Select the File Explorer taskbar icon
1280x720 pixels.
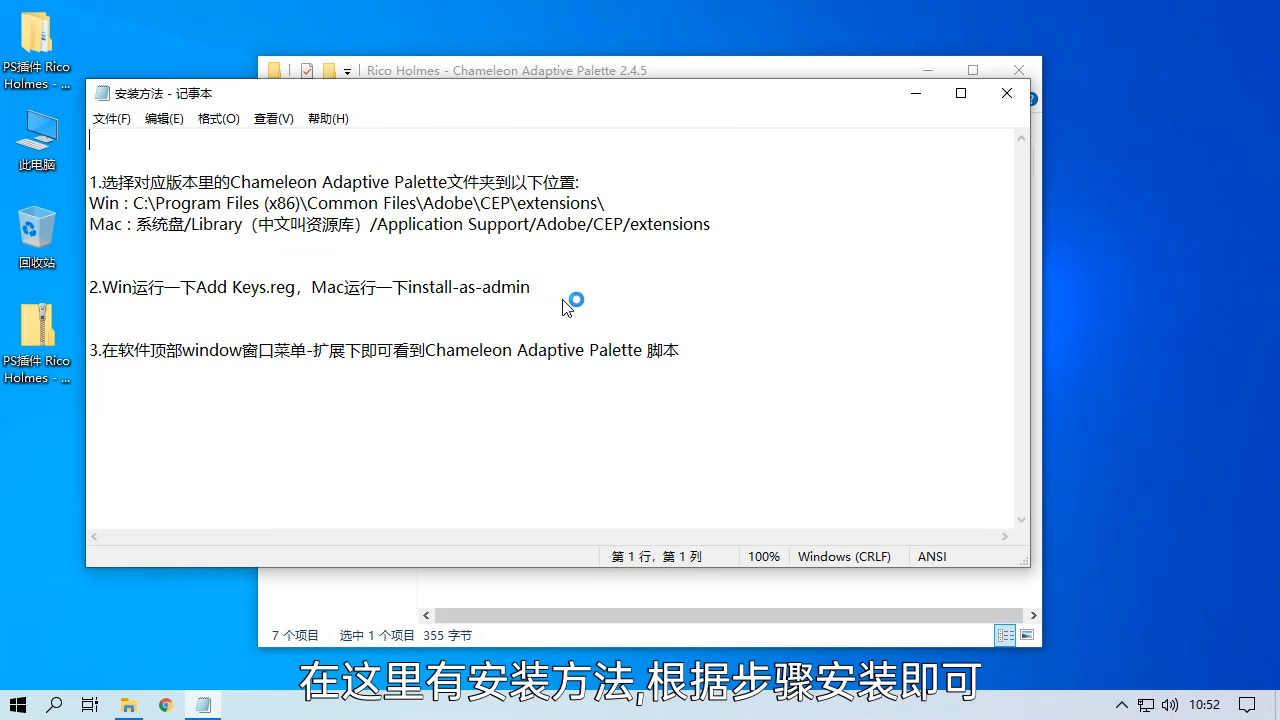(x=128, y=705)
